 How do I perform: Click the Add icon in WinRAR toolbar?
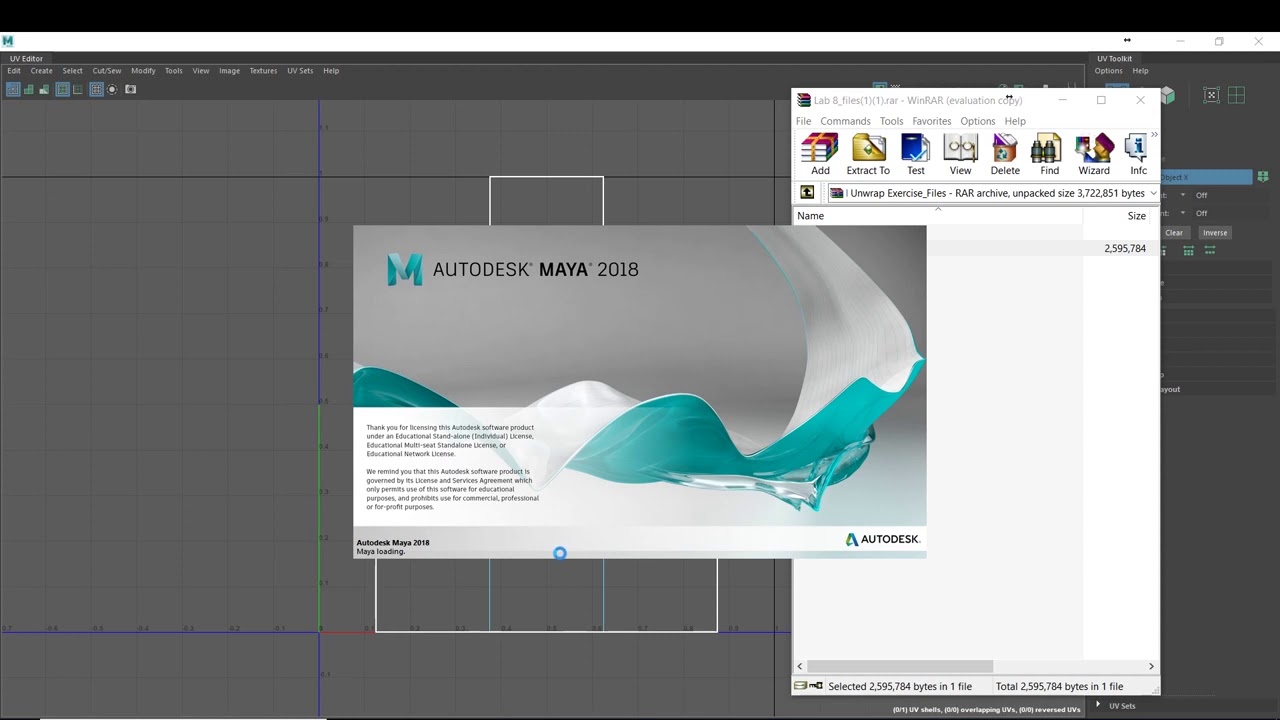pos(820,154)
